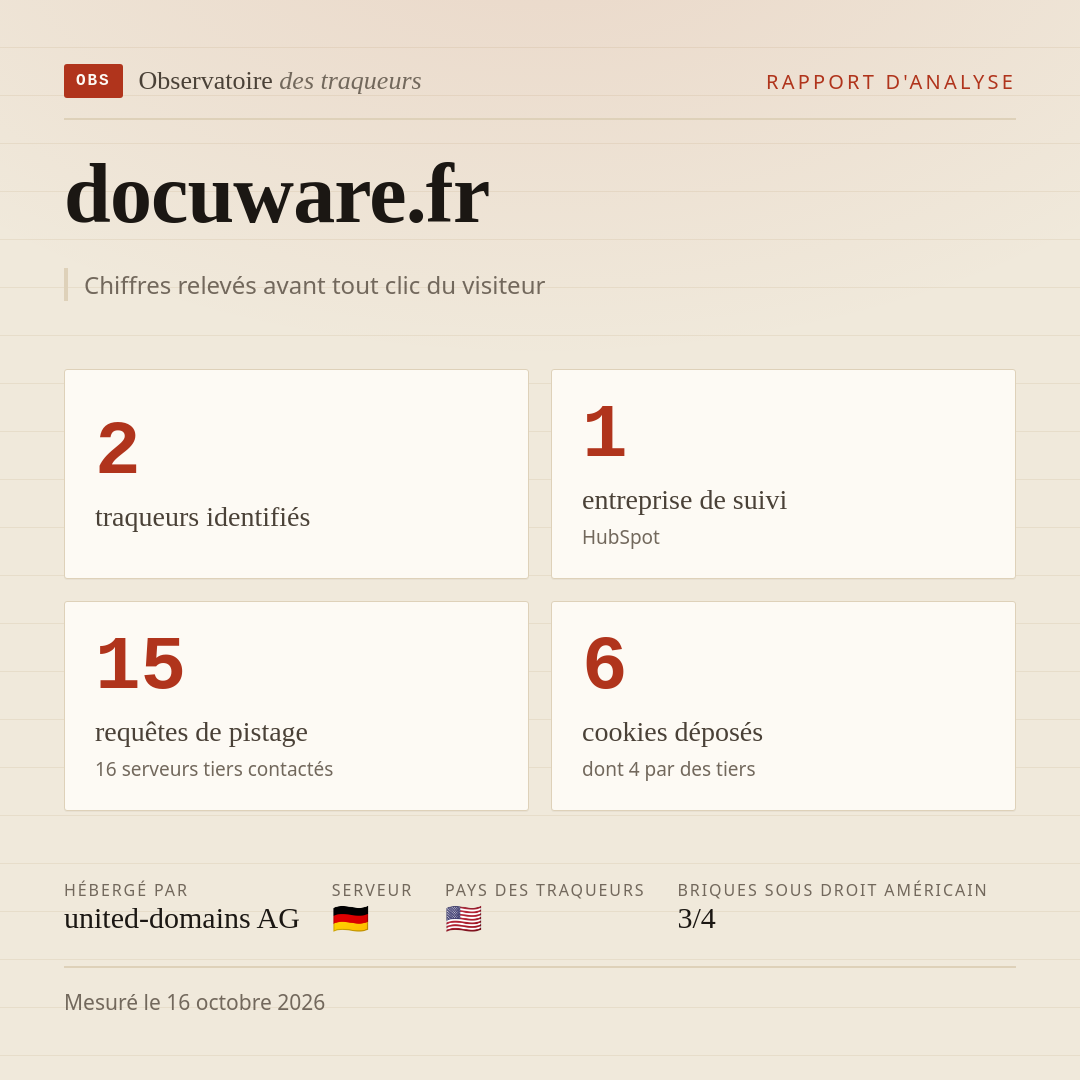Screen dimensions: 1080x1080
Task: Click the 'entreprise de suivi' label
Action: (684, 500)
